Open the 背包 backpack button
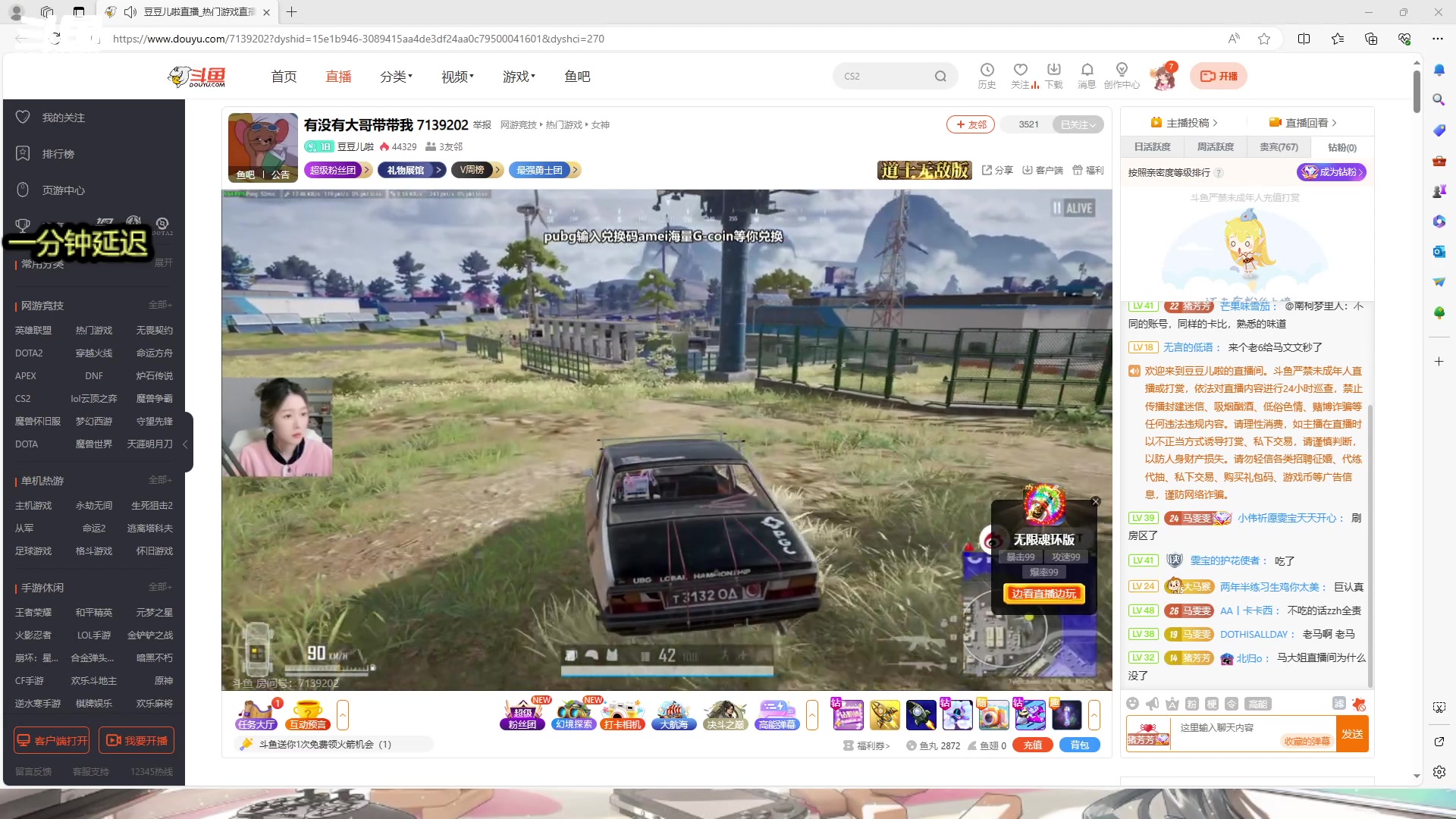1456x819 pixels. [x=1080, y=745]
